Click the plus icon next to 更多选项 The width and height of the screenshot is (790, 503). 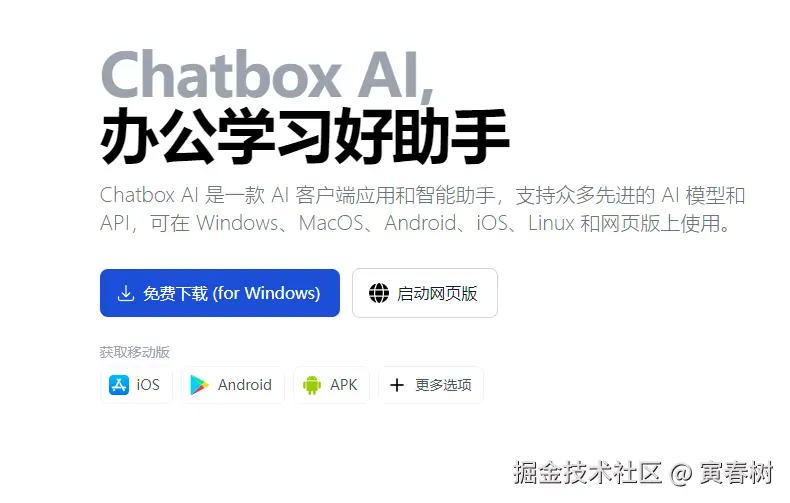click(397, 385)
